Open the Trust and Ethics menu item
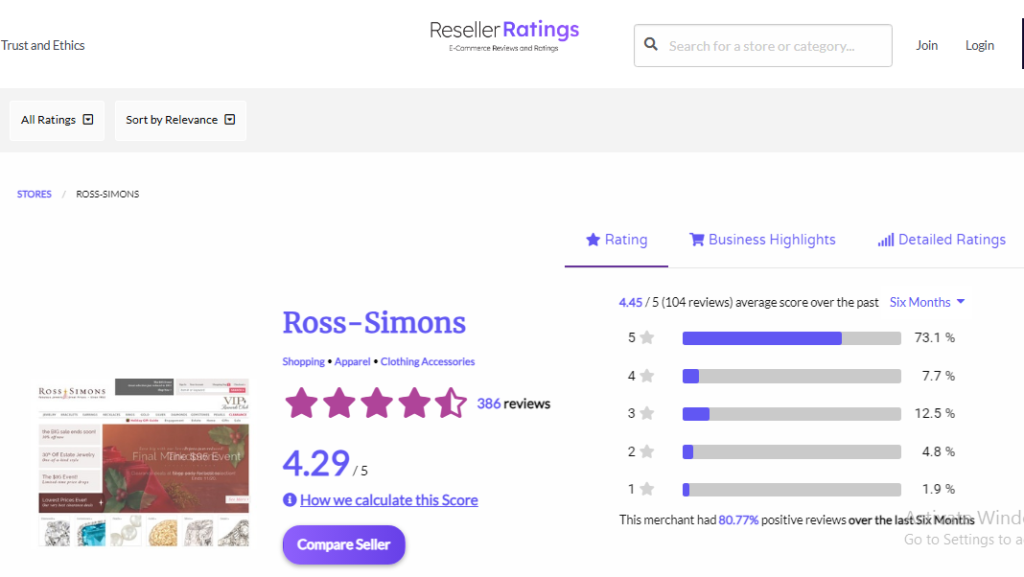Viewport: 1024px width, 577px height. click(42, 45)
